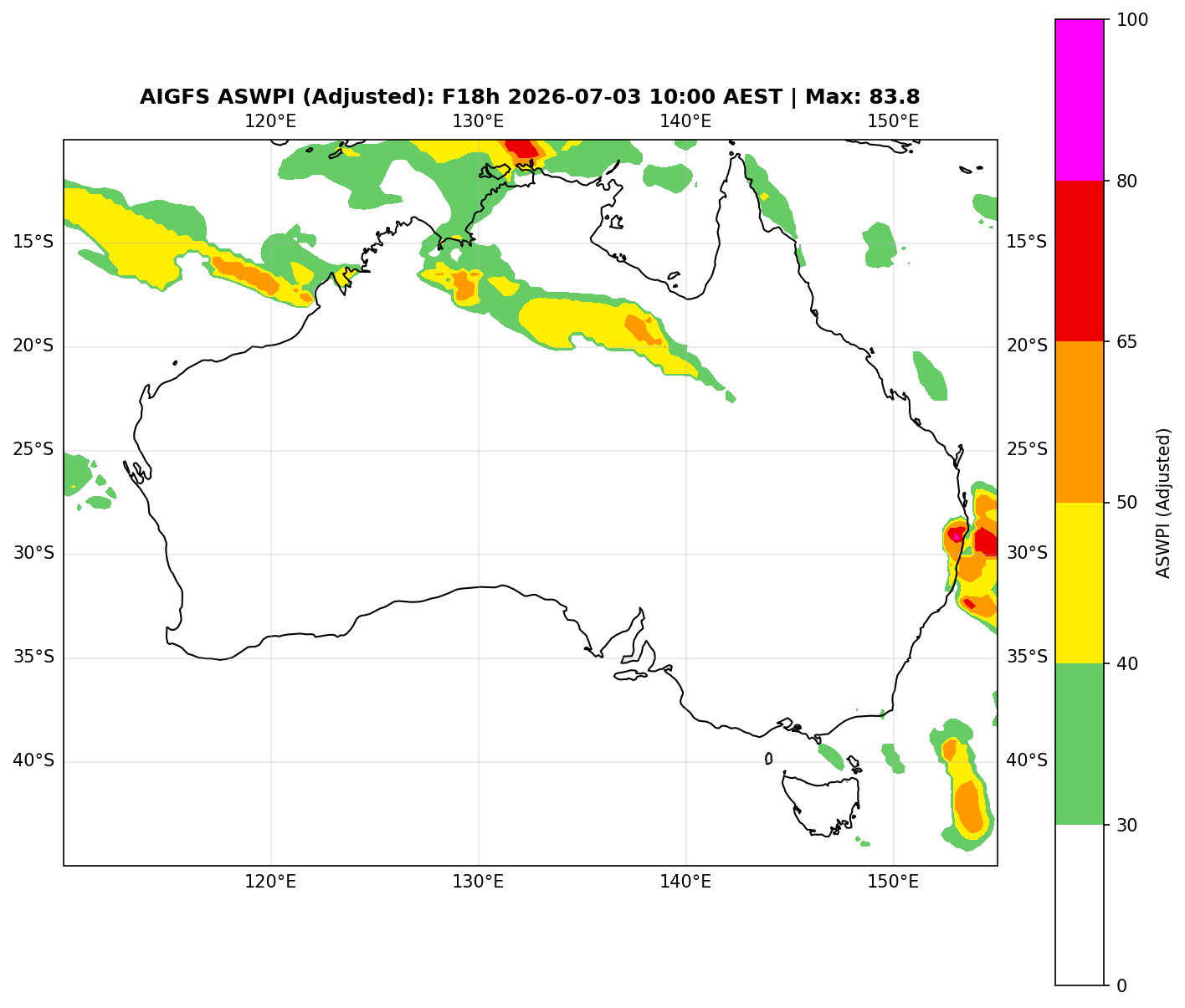Click the colorbar tick label '0'
1185x1008 pixels.
[1122, 986]
